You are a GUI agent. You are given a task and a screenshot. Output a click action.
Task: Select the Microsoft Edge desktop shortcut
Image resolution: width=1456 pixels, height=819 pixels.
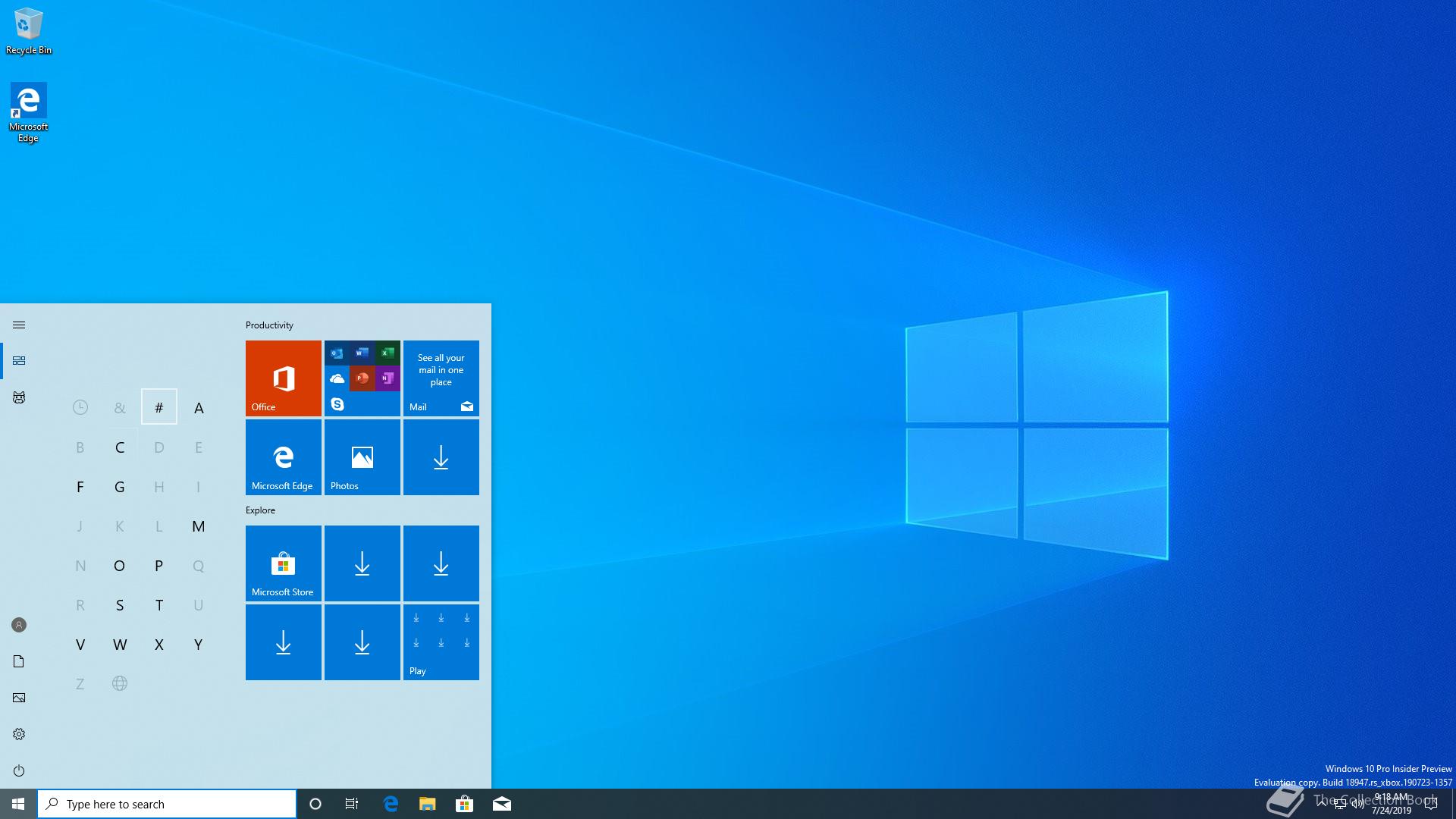pyautogui.click(x=29, y=112)
